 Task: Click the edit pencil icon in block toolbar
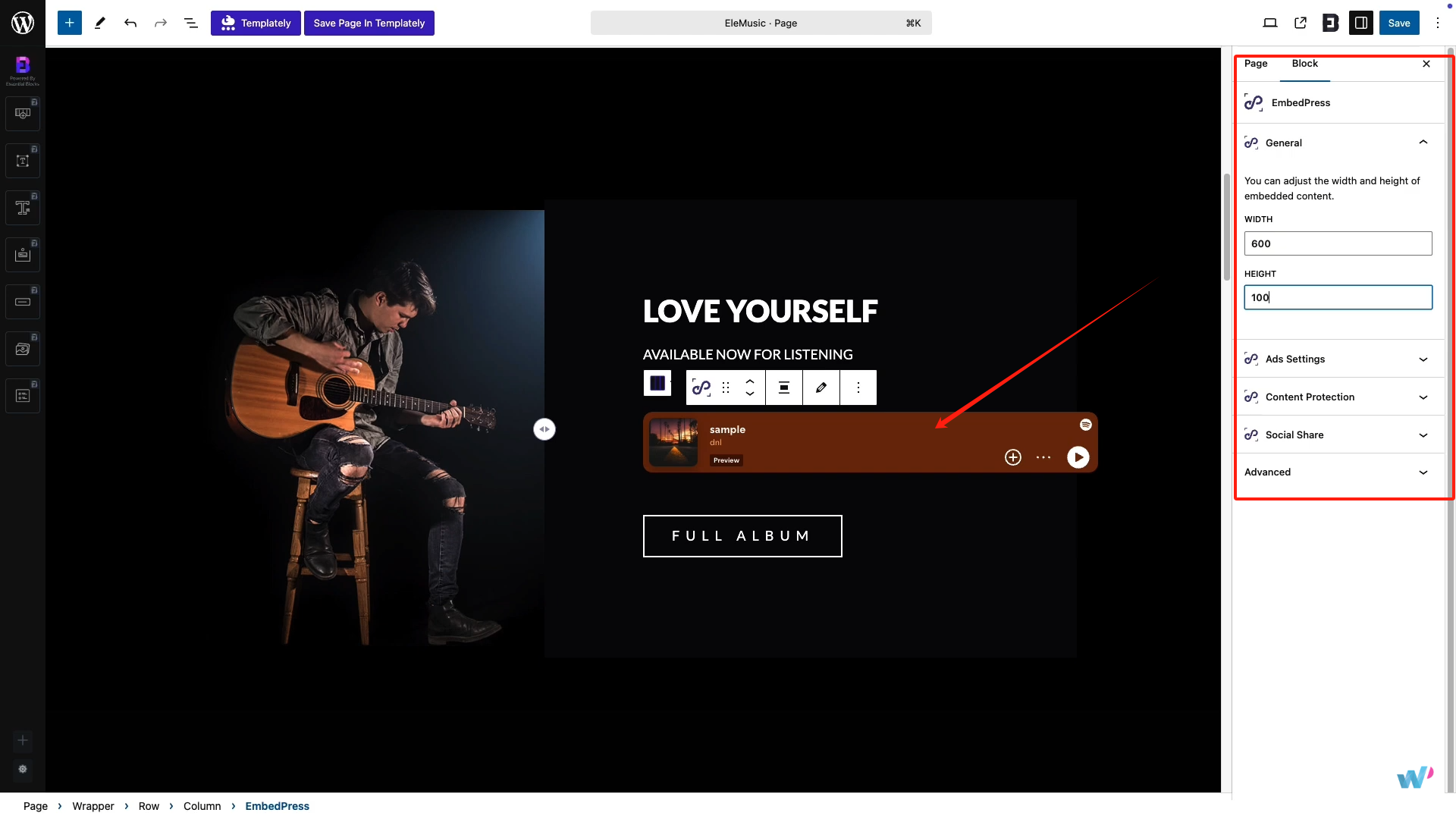point(821,388)
